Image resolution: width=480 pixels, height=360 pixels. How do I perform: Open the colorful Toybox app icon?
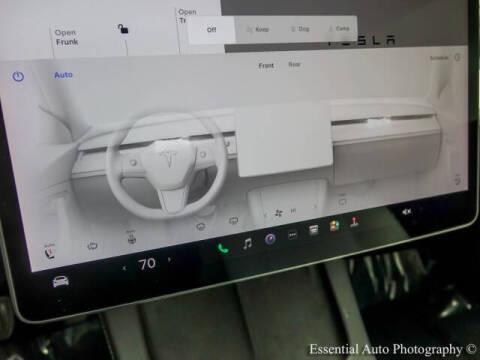point(334,226)
